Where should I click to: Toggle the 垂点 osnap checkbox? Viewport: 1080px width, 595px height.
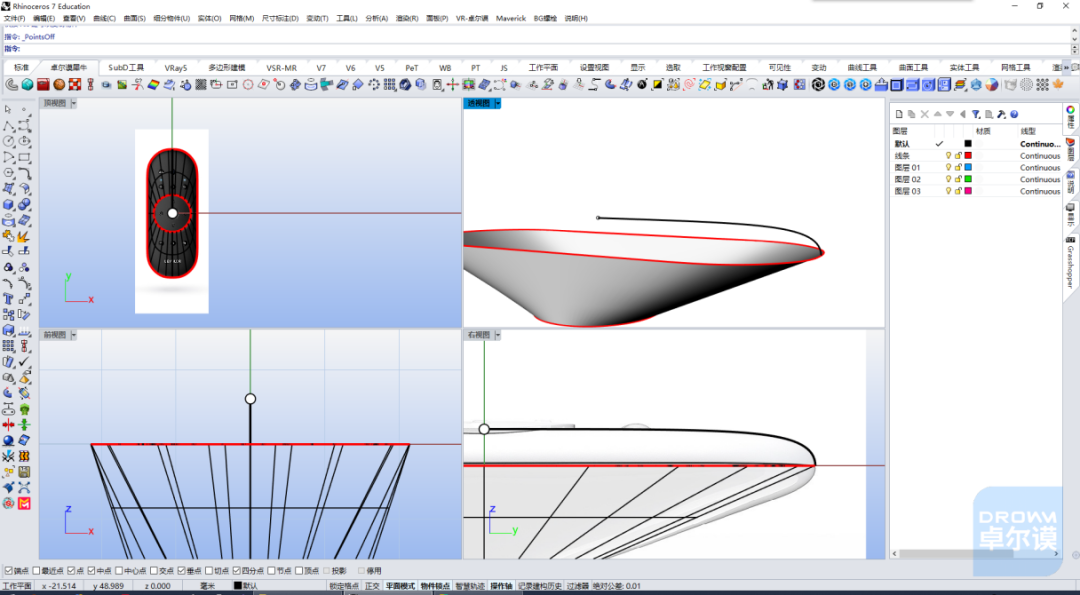click(181, 571)
